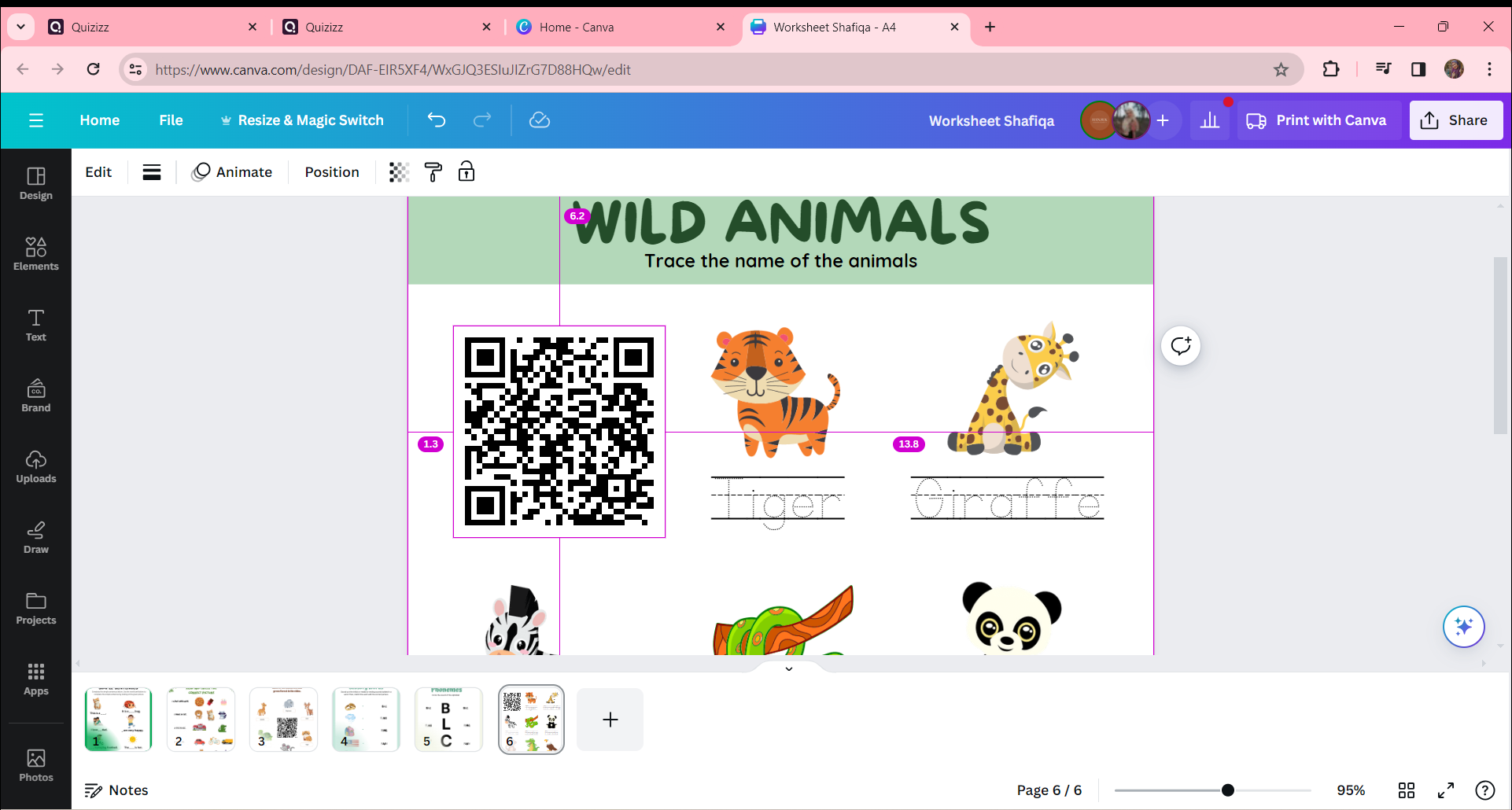Click the undo arrow
The image size is (1512, 810).
click(437, 120)
